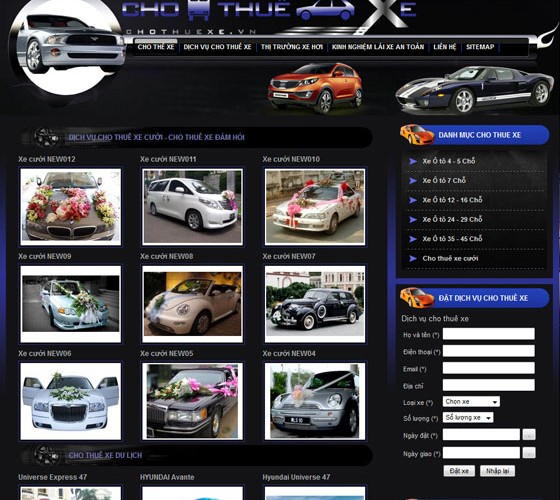Focus the Điện thoại input field
The width and height of the screenshot is (560, 500).
click(489, 351)
